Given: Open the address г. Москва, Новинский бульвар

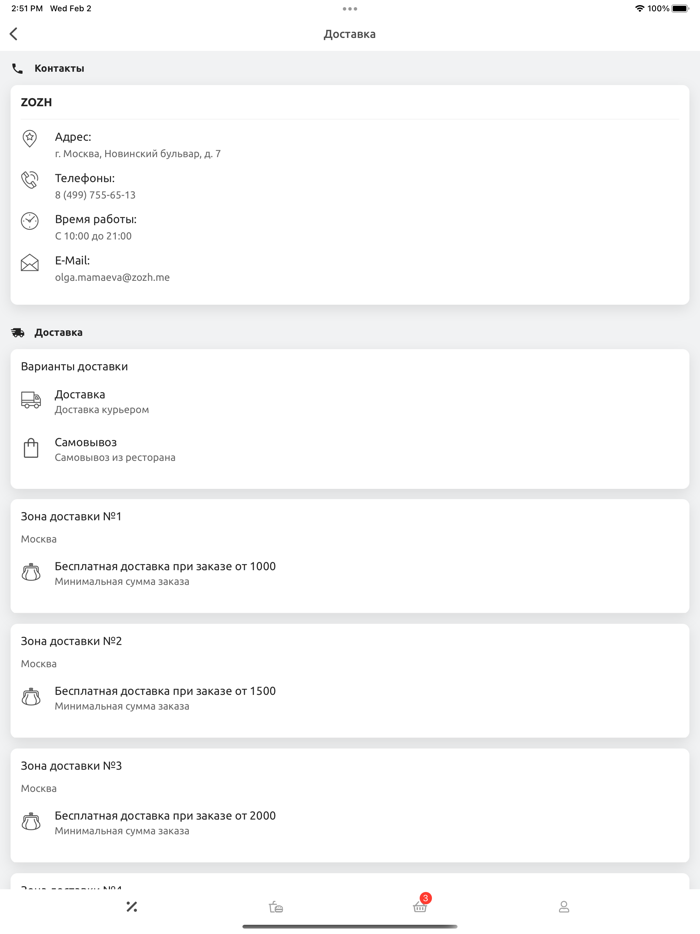Looking at the screenshot, I should point(138,154).
